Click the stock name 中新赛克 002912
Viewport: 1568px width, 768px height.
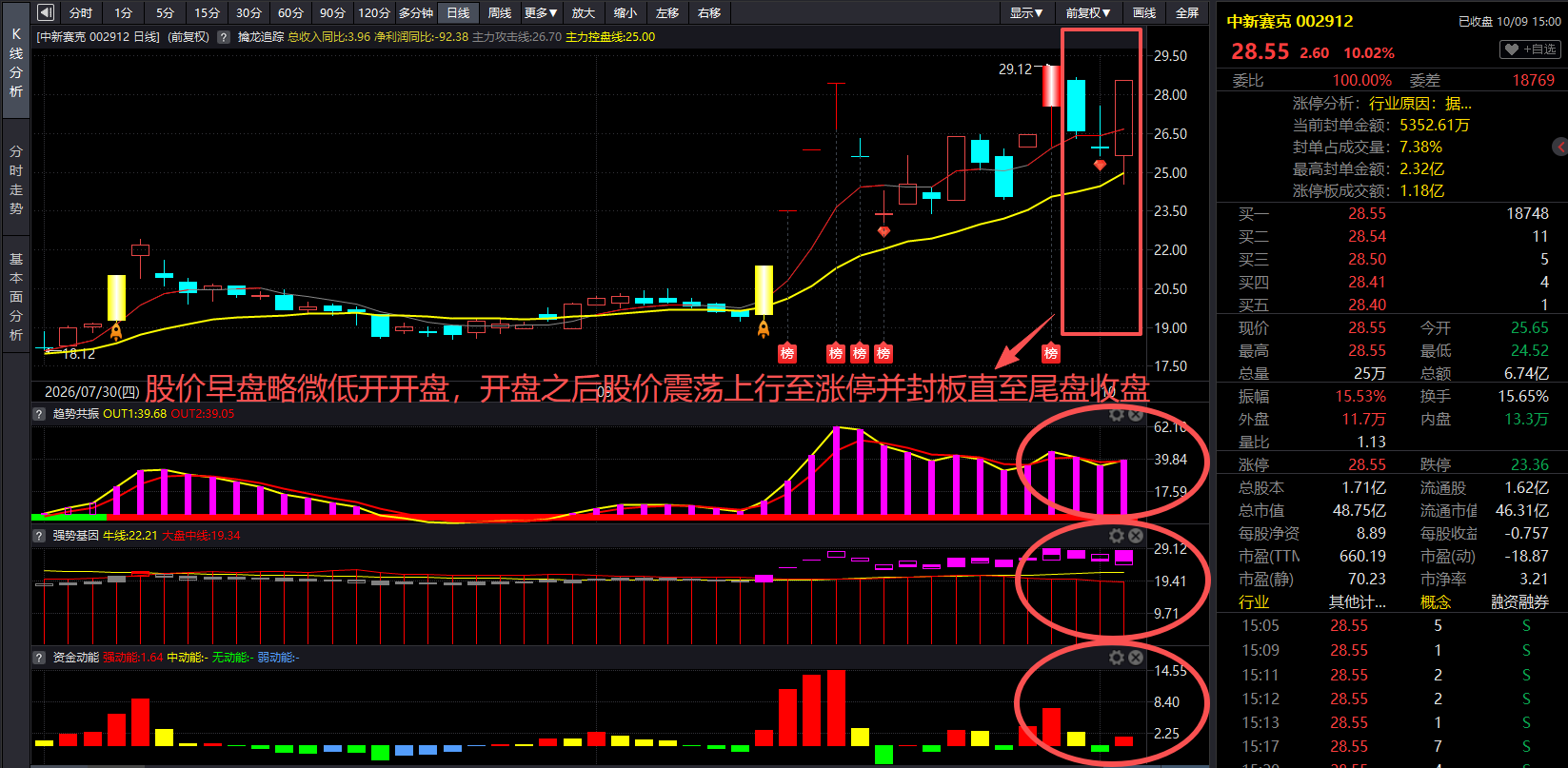click(x=1289, y=21)
